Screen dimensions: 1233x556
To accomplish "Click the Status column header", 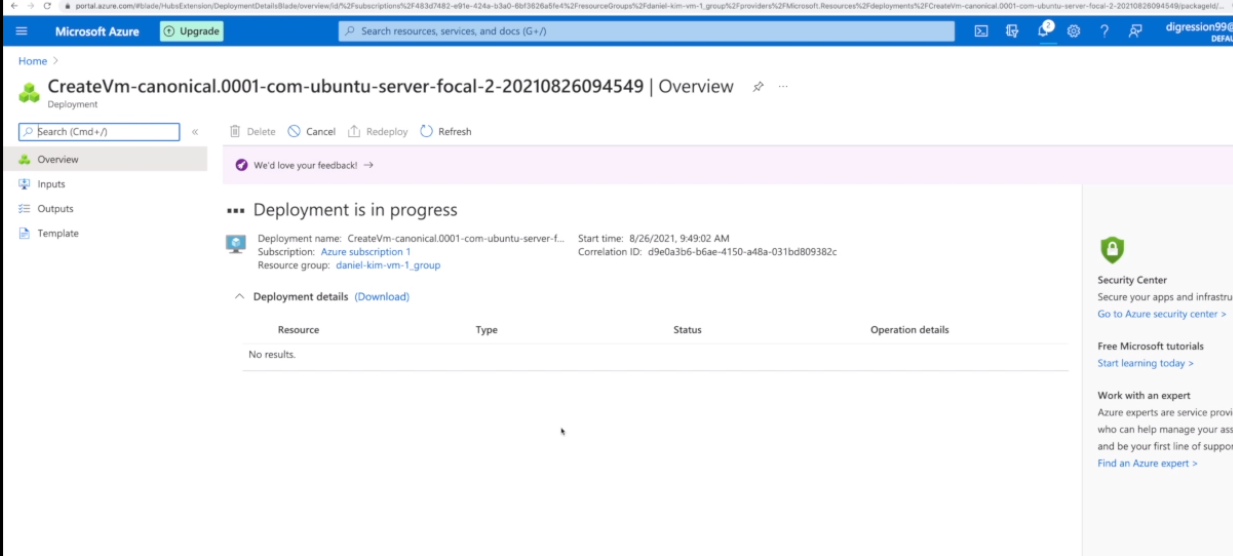I will (x=687, y=330).
